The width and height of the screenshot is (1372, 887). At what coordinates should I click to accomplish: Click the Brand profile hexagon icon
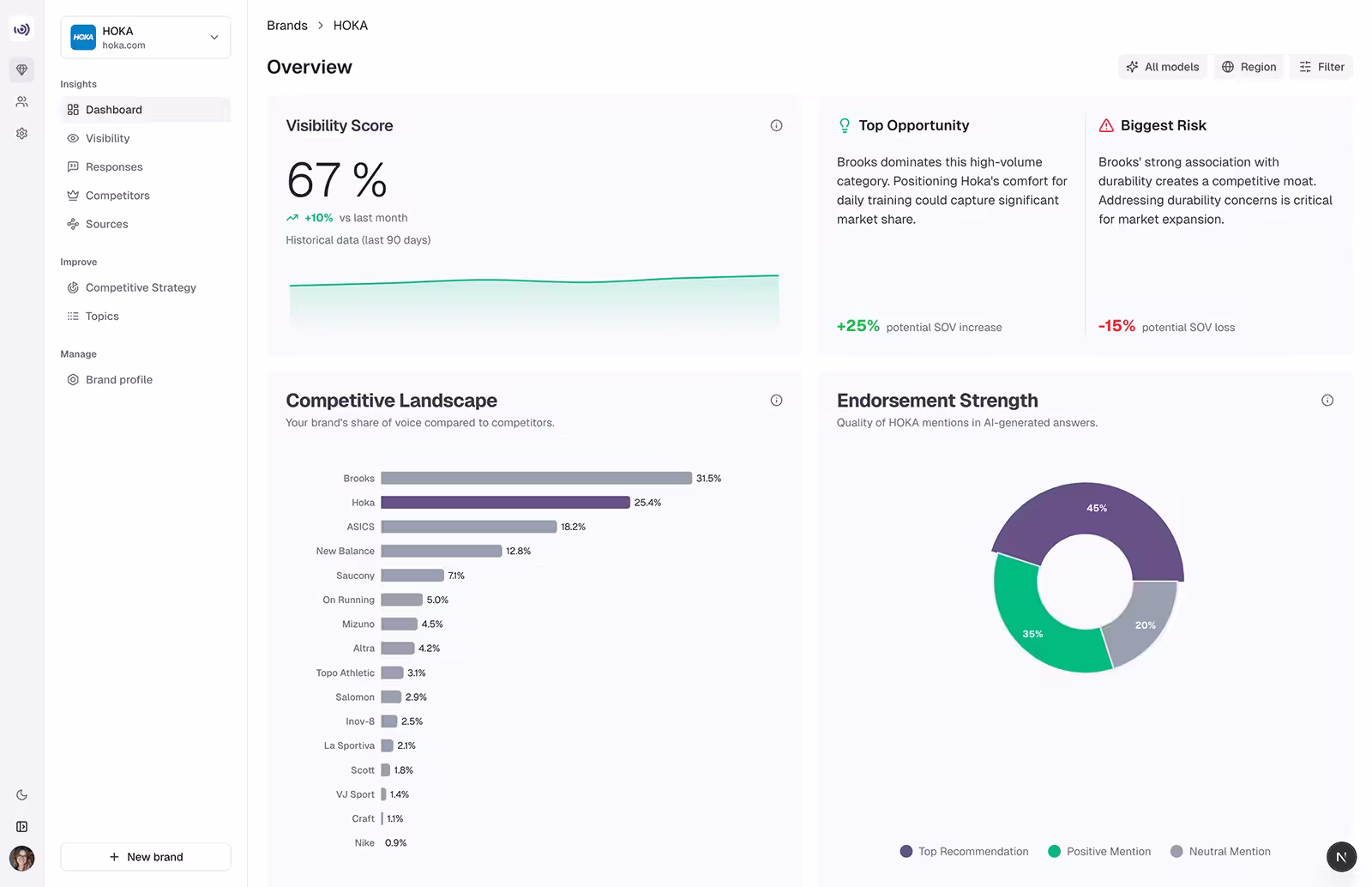(x=73, y=379)
